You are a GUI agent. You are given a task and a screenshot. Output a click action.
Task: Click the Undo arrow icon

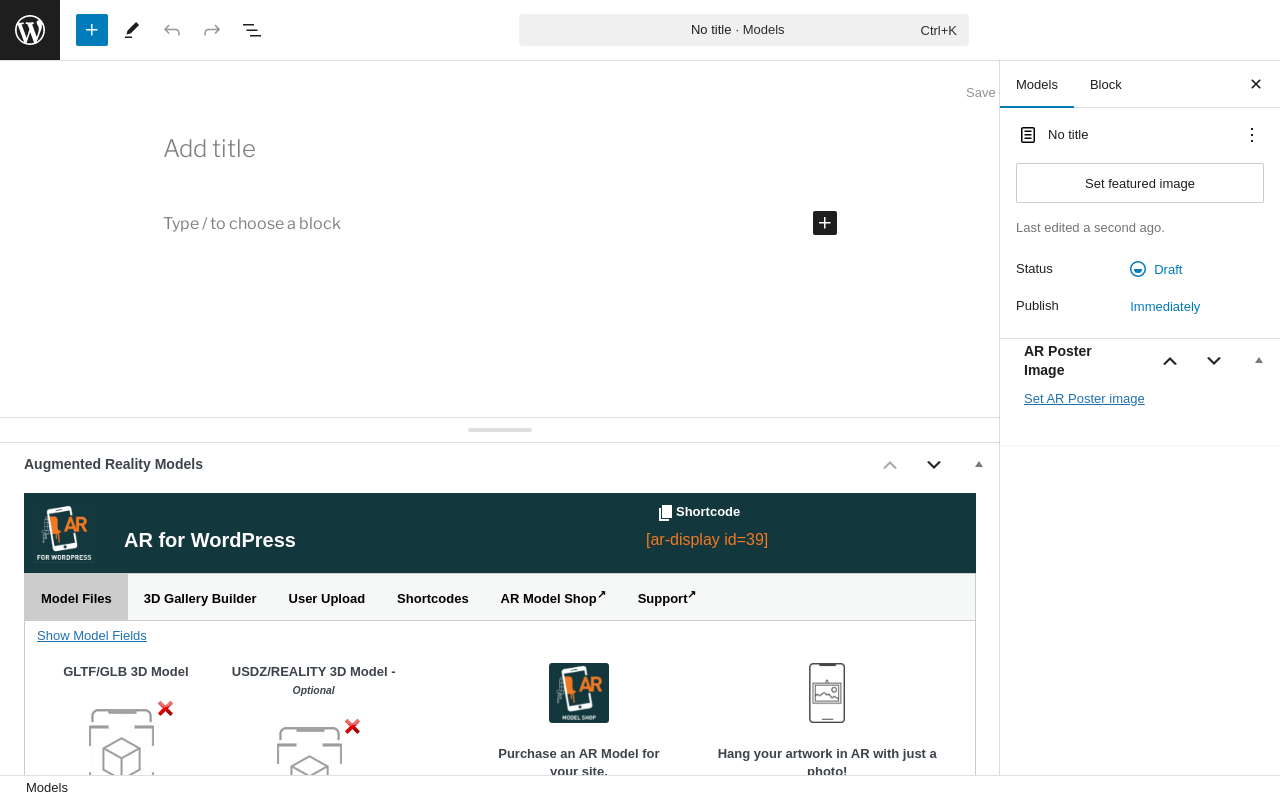(x=172, y=30)
